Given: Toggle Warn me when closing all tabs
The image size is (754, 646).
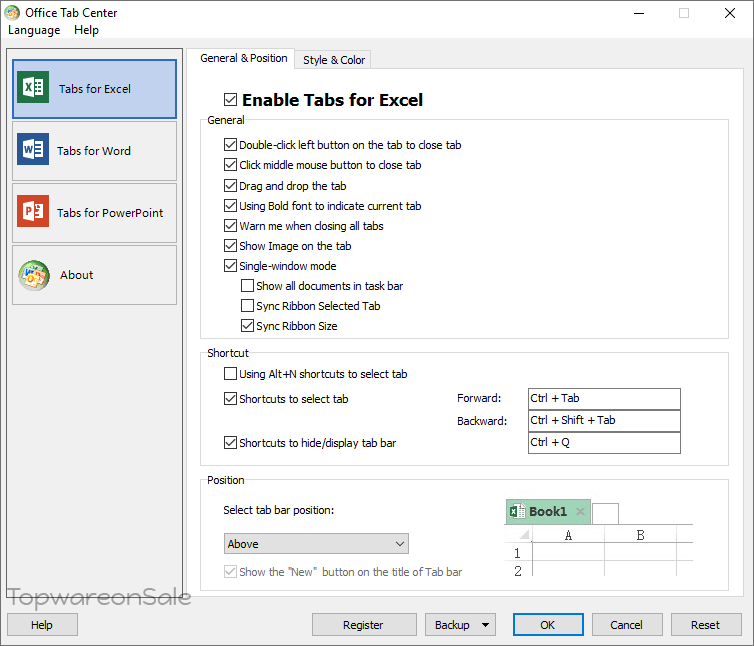Looking at the screenshot, I should pos(230,226).
